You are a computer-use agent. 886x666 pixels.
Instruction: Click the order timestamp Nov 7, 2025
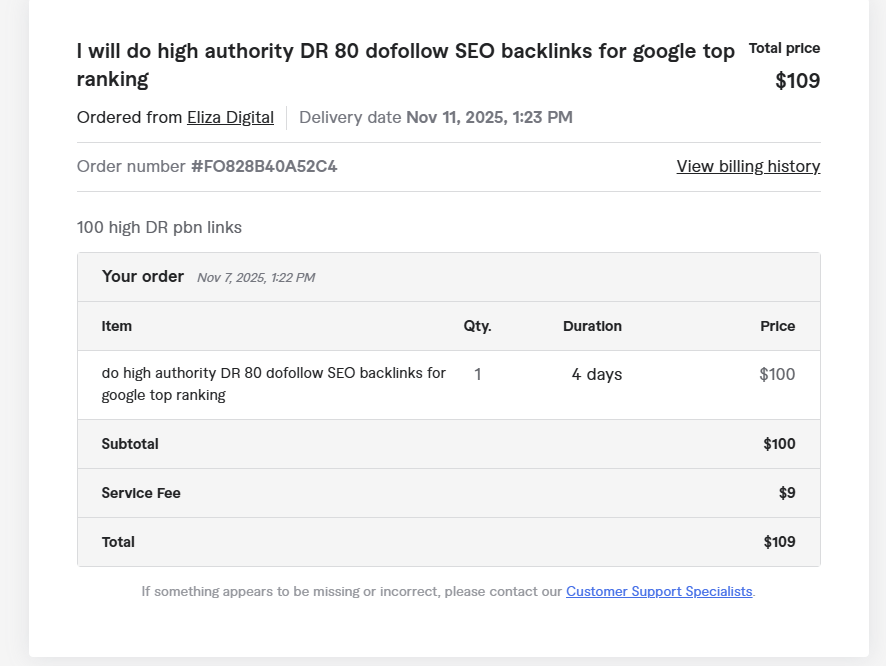(255, 278)
